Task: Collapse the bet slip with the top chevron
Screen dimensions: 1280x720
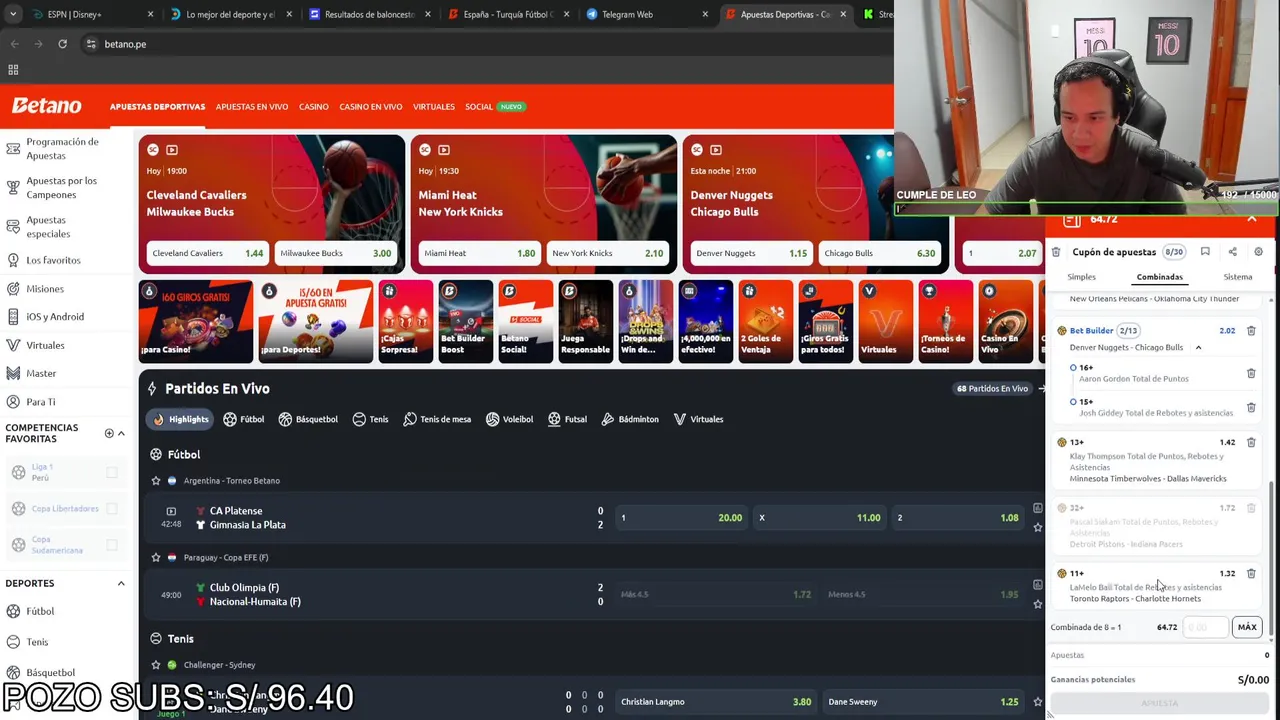Action: click(1251, 219)
